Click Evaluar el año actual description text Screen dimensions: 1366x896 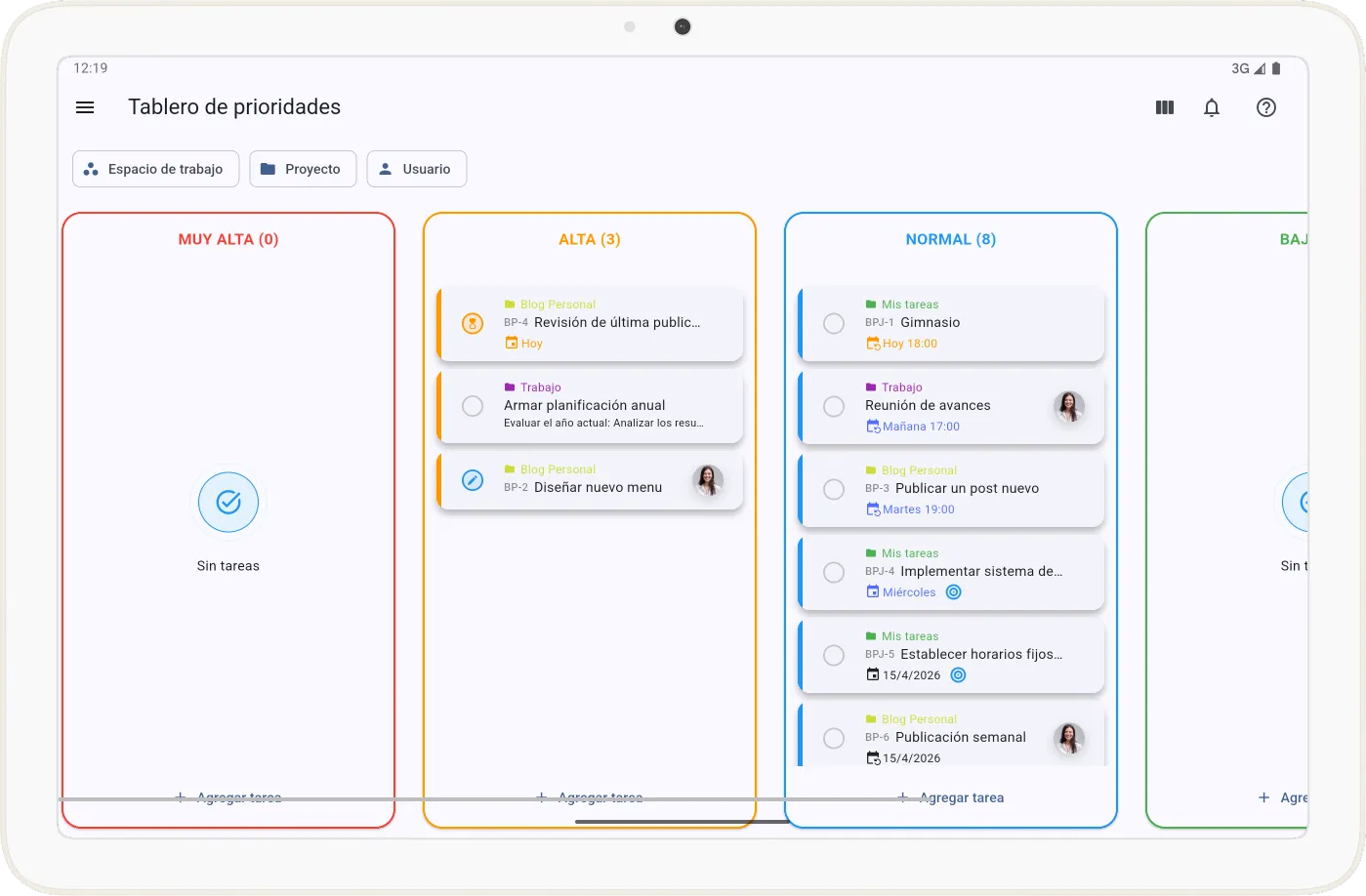603,424
